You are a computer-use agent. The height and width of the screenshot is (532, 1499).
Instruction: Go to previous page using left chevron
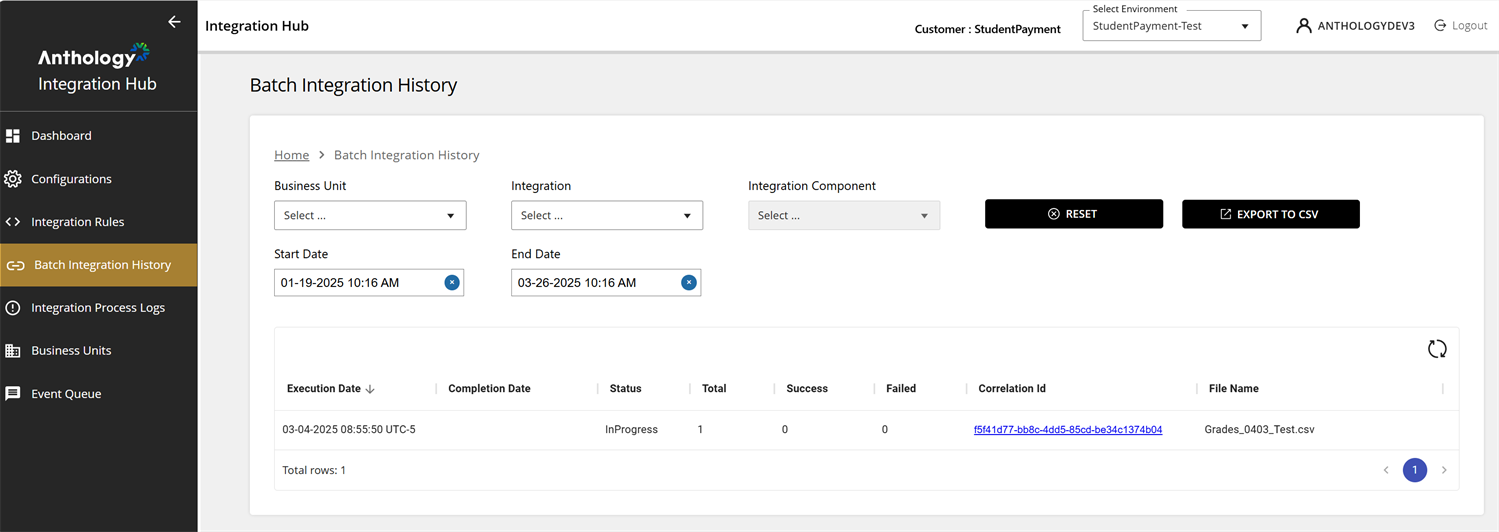point(1386,470)
